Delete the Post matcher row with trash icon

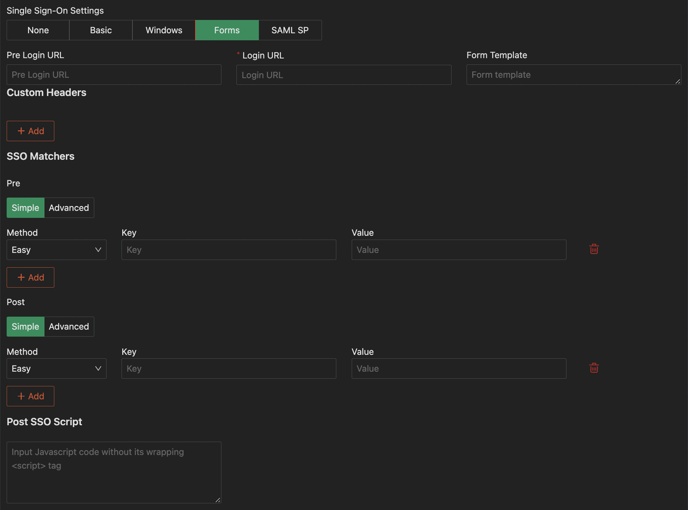[594, 368]
